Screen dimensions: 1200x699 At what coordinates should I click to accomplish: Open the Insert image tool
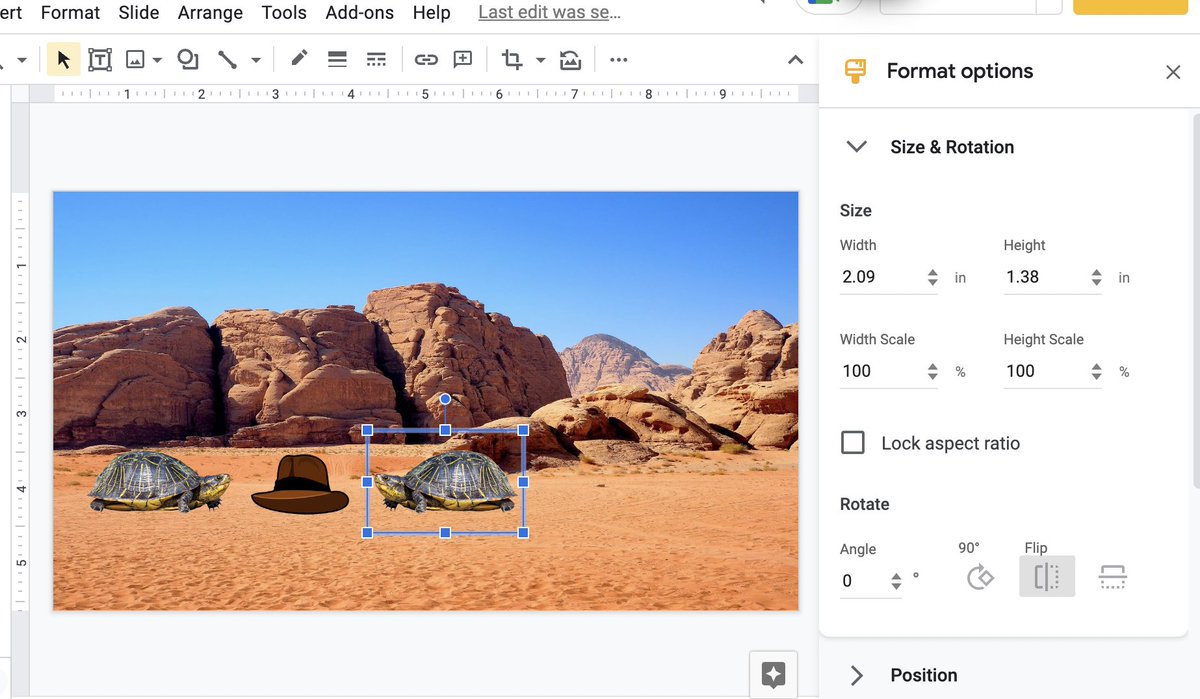coord(136,59)
